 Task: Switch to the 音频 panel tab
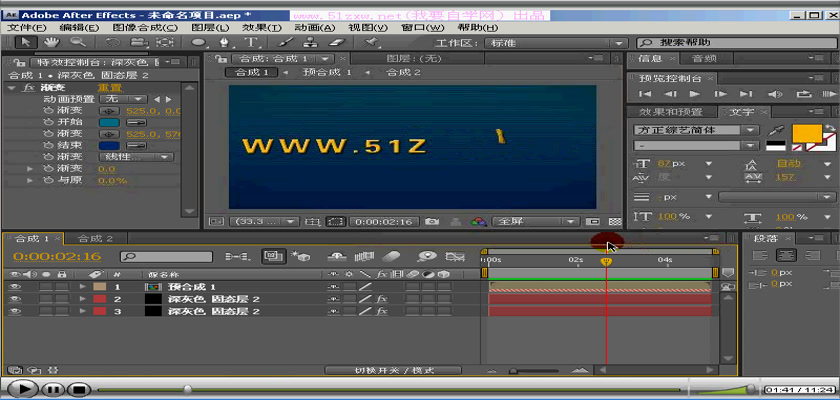(704, 58)
